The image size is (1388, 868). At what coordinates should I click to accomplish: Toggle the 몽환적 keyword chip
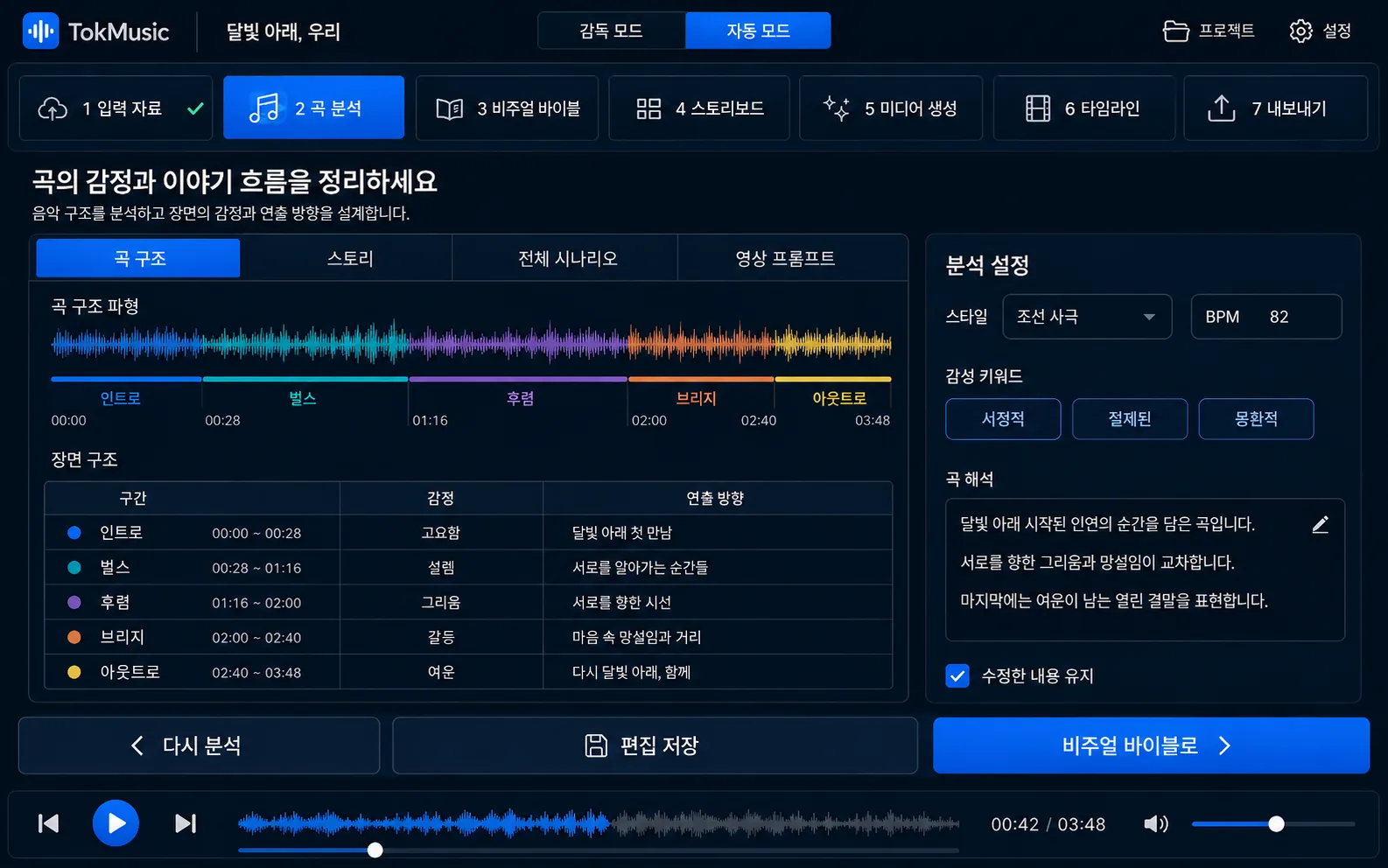point(1256,419)
